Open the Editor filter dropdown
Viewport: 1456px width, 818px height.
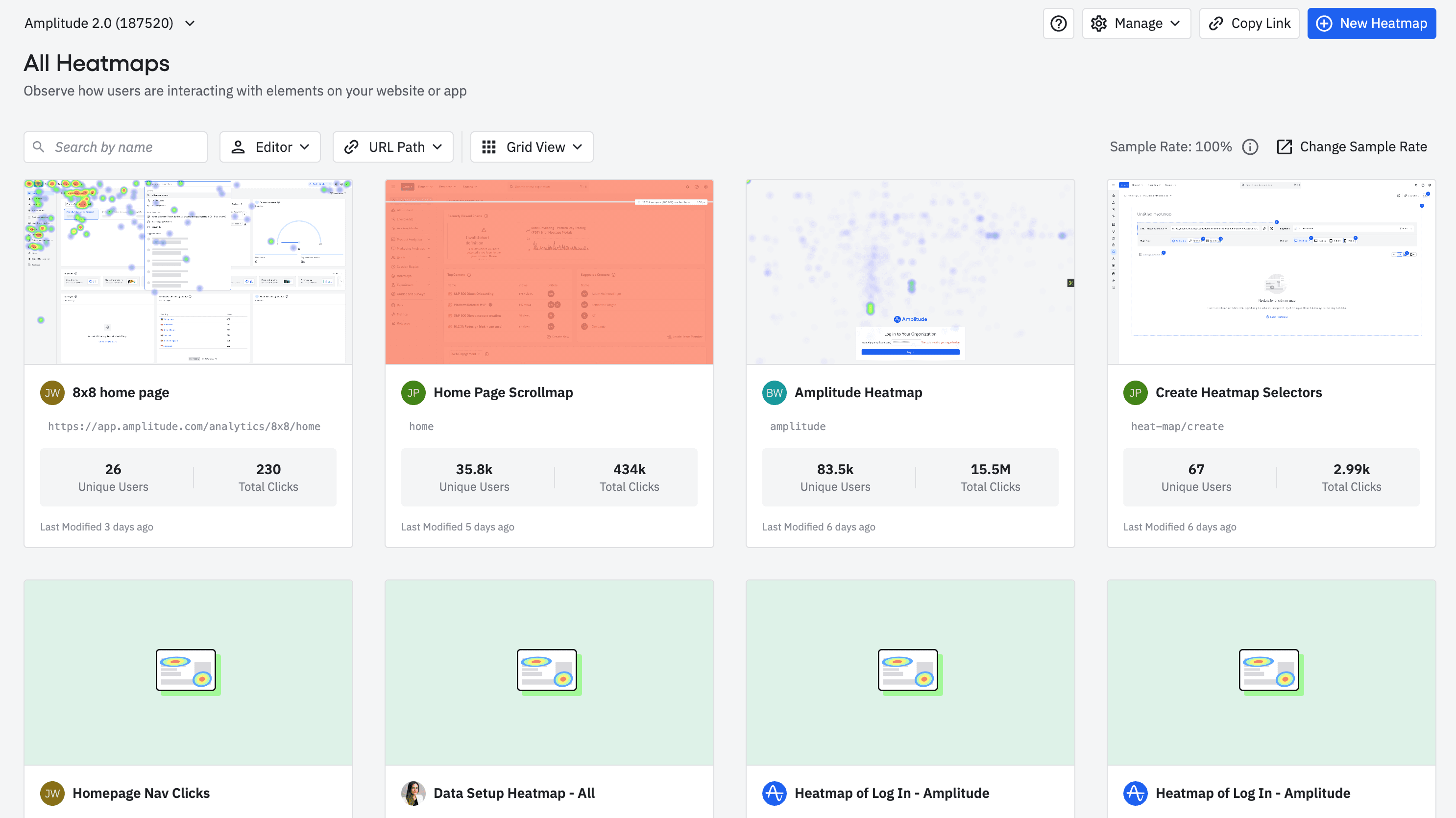coord(270,147)
